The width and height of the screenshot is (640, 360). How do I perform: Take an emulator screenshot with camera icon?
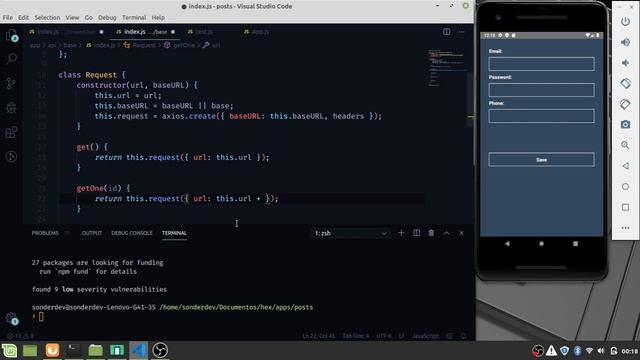coord(625,124)
